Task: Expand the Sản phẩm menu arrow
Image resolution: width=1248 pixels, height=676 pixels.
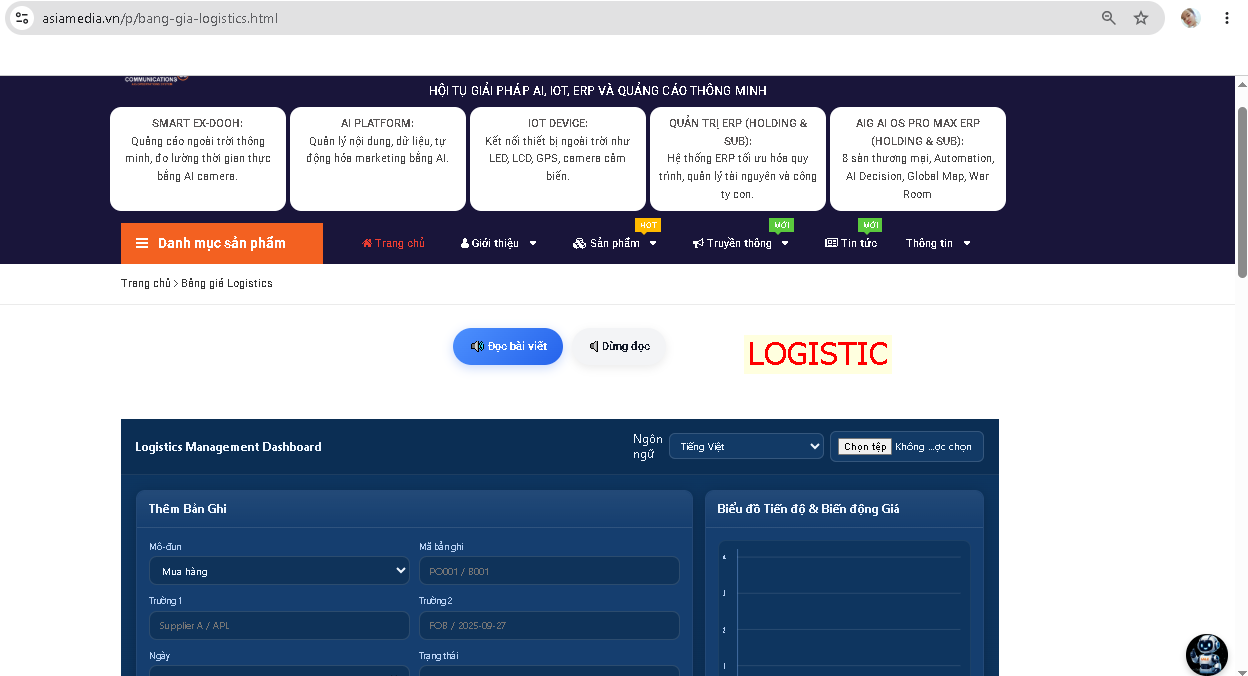Action: coord(653,243)
